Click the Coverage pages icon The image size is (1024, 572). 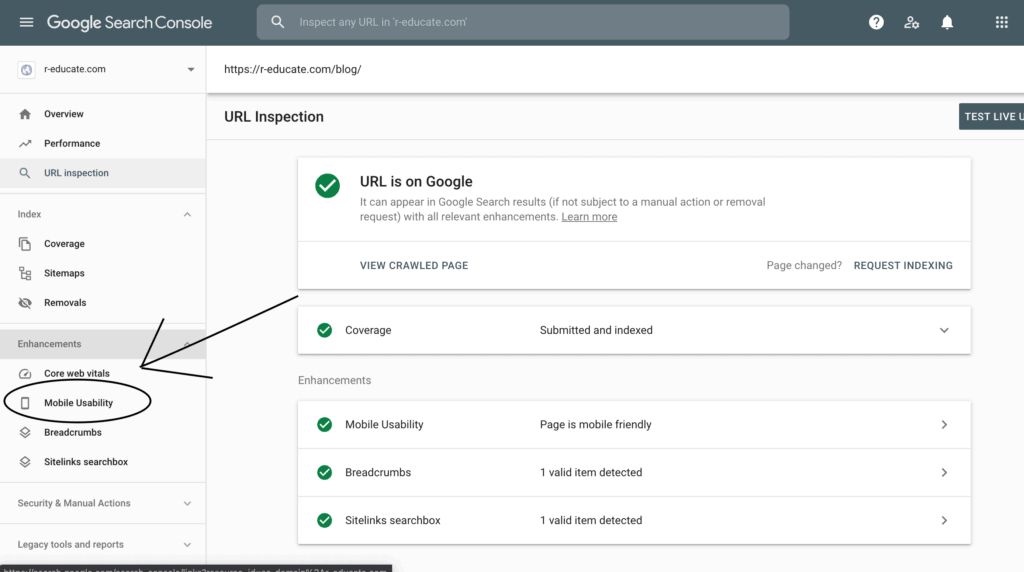(25, 244)
